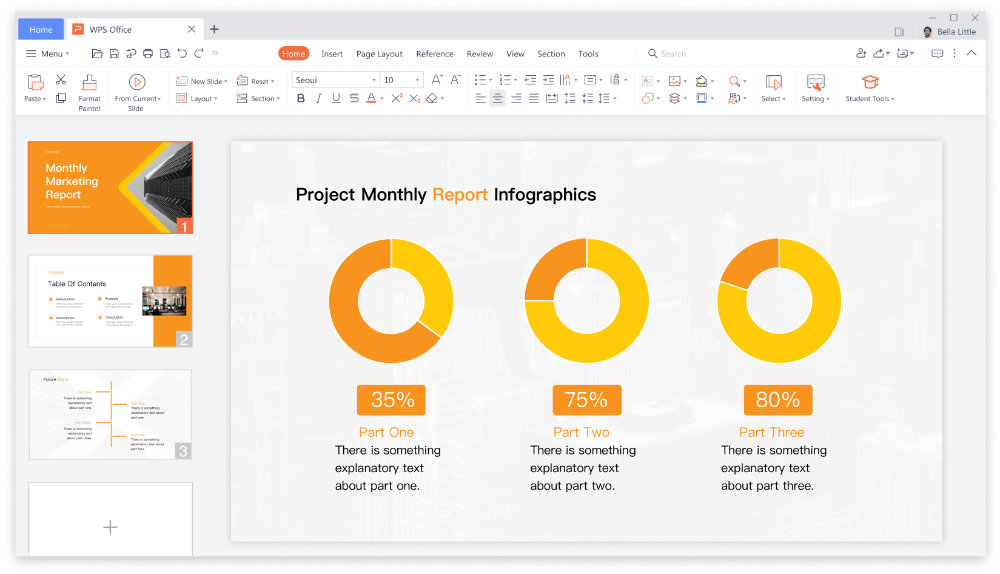Screen dimensions: 1000x574
Task: Open font color dropdown arrow
Action: coord(382,99)
